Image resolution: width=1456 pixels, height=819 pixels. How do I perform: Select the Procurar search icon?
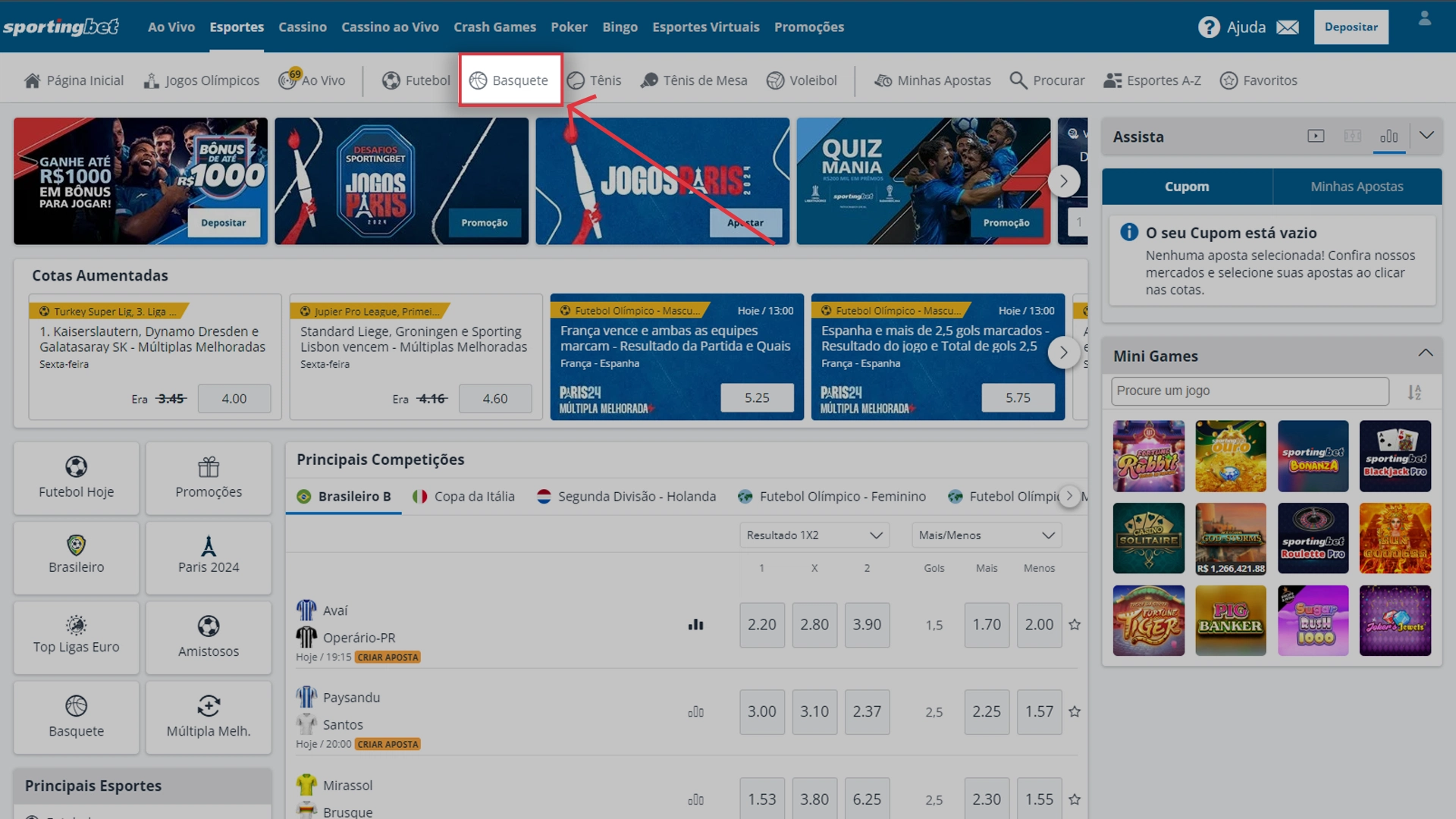[1017, 80]
